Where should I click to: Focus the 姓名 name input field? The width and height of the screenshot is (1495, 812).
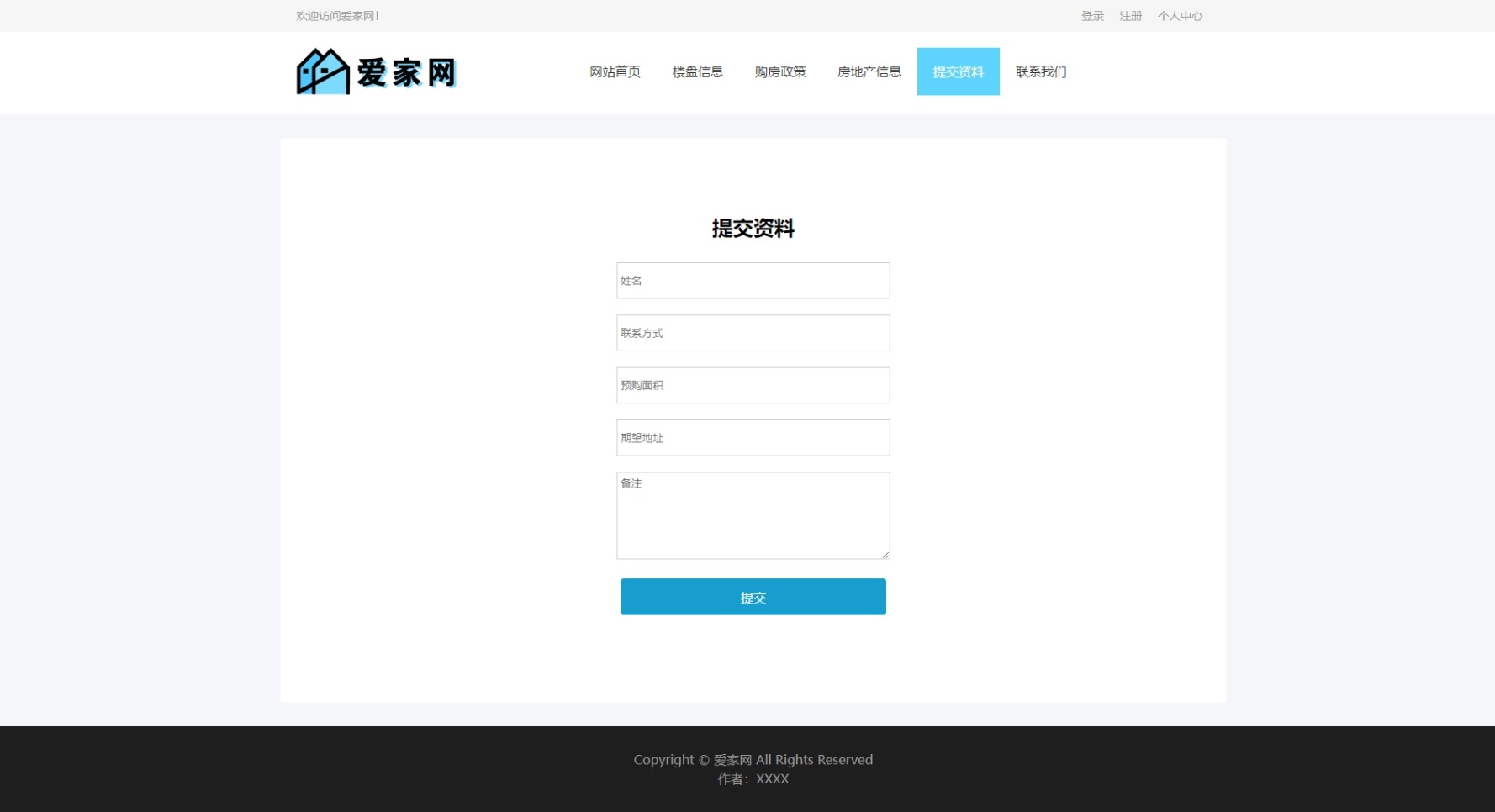(x=753, y=281)
